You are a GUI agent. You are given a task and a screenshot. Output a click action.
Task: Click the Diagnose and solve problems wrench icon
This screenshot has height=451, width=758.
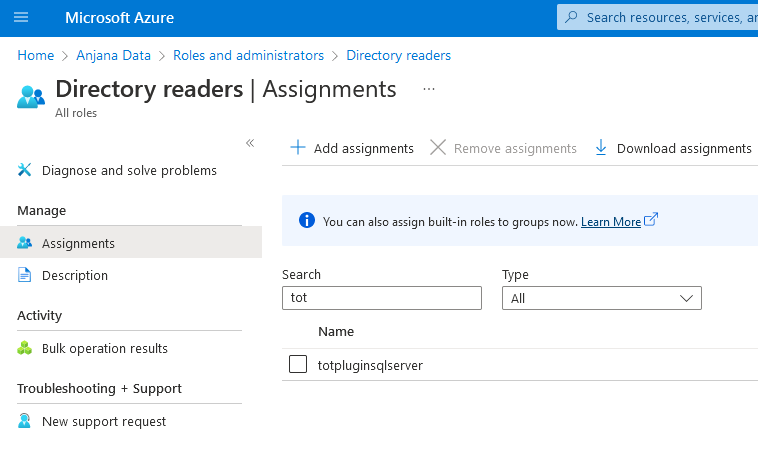pos(25,171)
